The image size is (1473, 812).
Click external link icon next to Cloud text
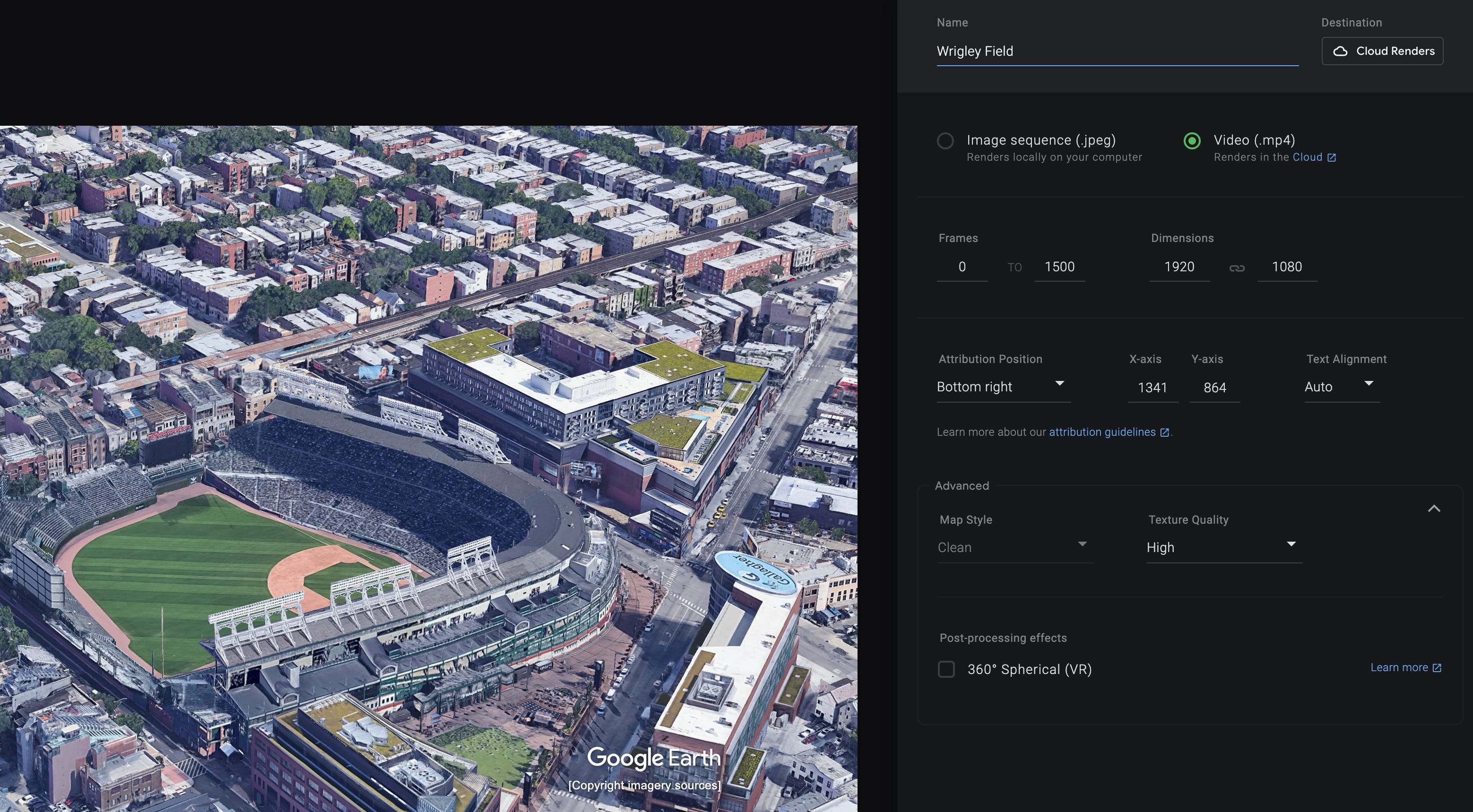click(x=1333, y=157)
